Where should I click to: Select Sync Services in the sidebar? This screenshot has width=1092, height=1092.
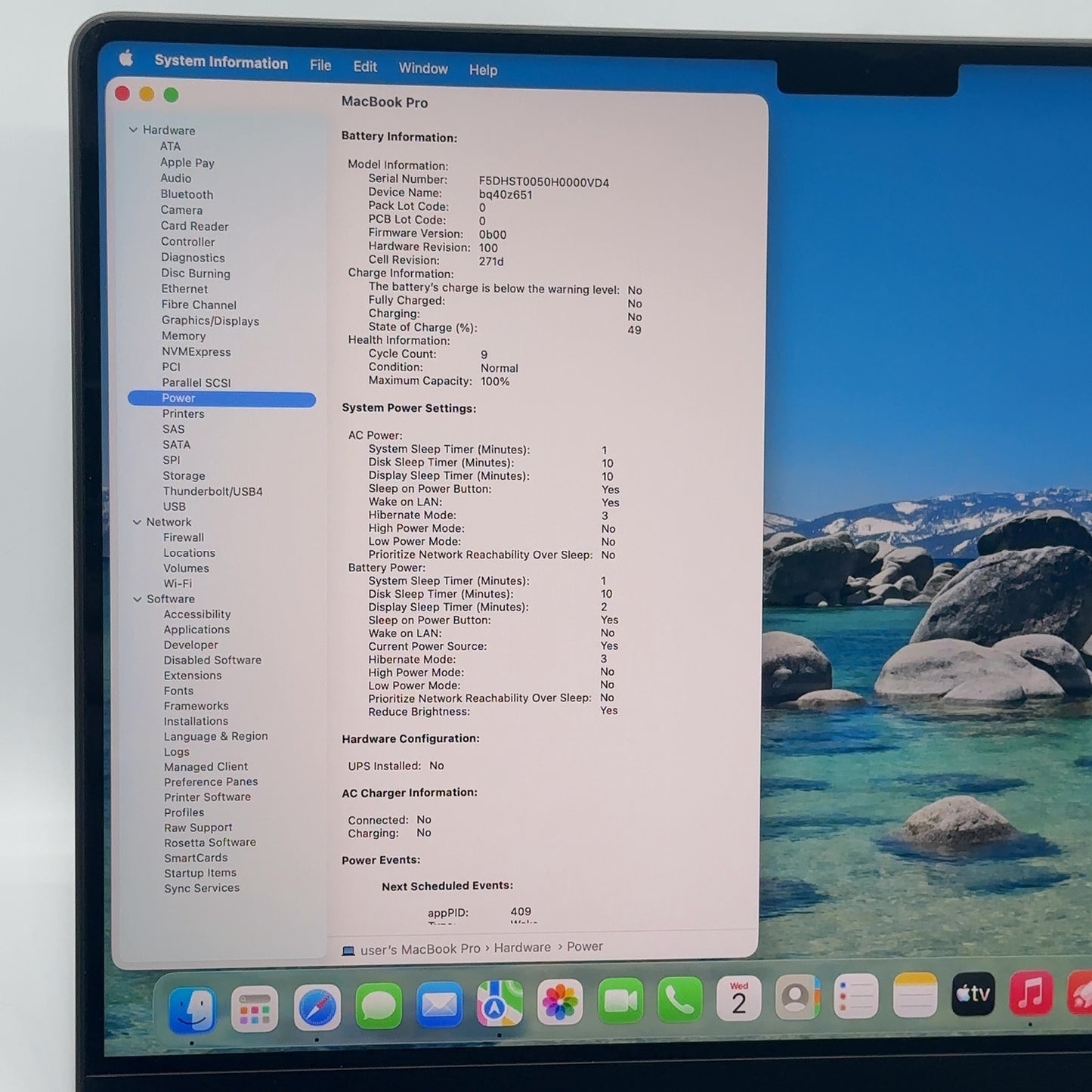202,888
